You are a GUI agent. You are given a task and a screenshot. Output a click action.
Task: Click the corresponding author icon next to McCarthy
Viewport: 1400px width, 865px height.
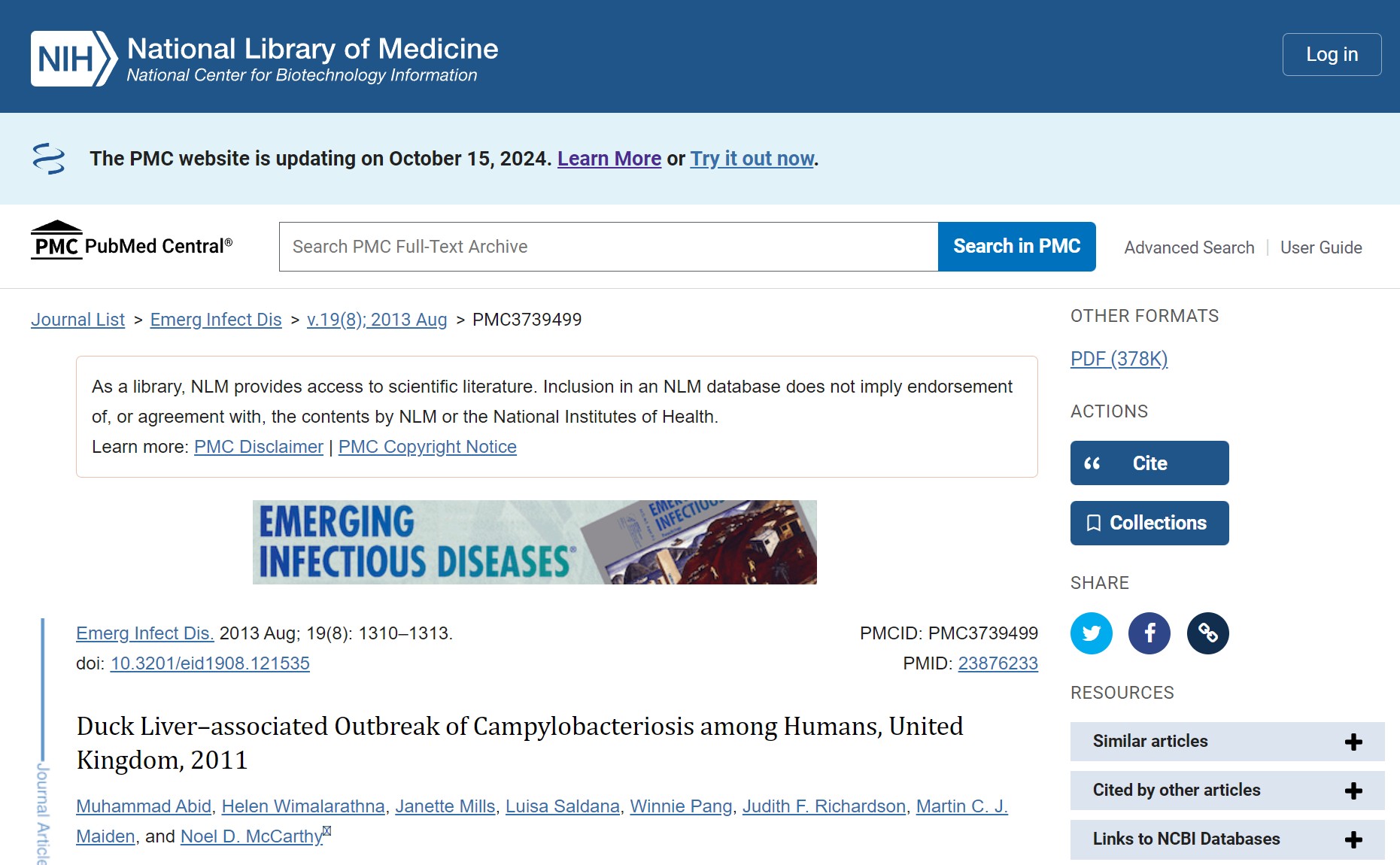(x=326, y=830)
